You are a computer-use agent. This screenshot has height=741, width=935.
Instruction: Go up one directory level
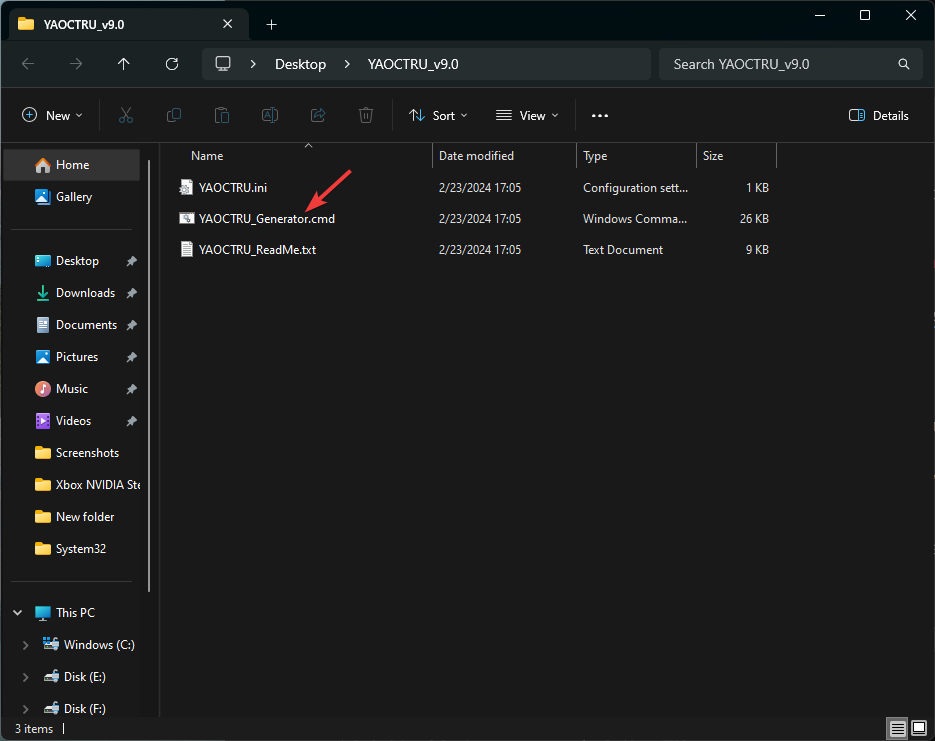coord(124,64)
